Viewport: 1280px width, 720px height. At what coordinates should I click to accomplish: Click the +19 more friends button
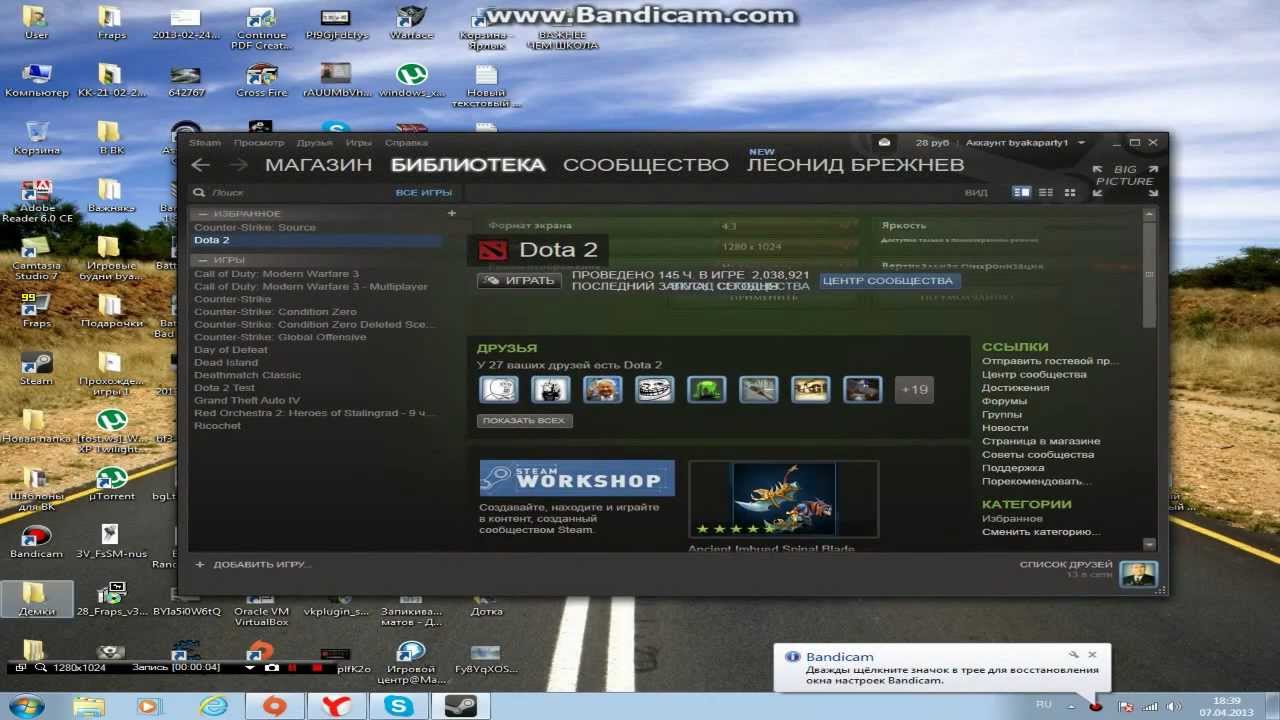pyautogui.click(x=914, y=390)
